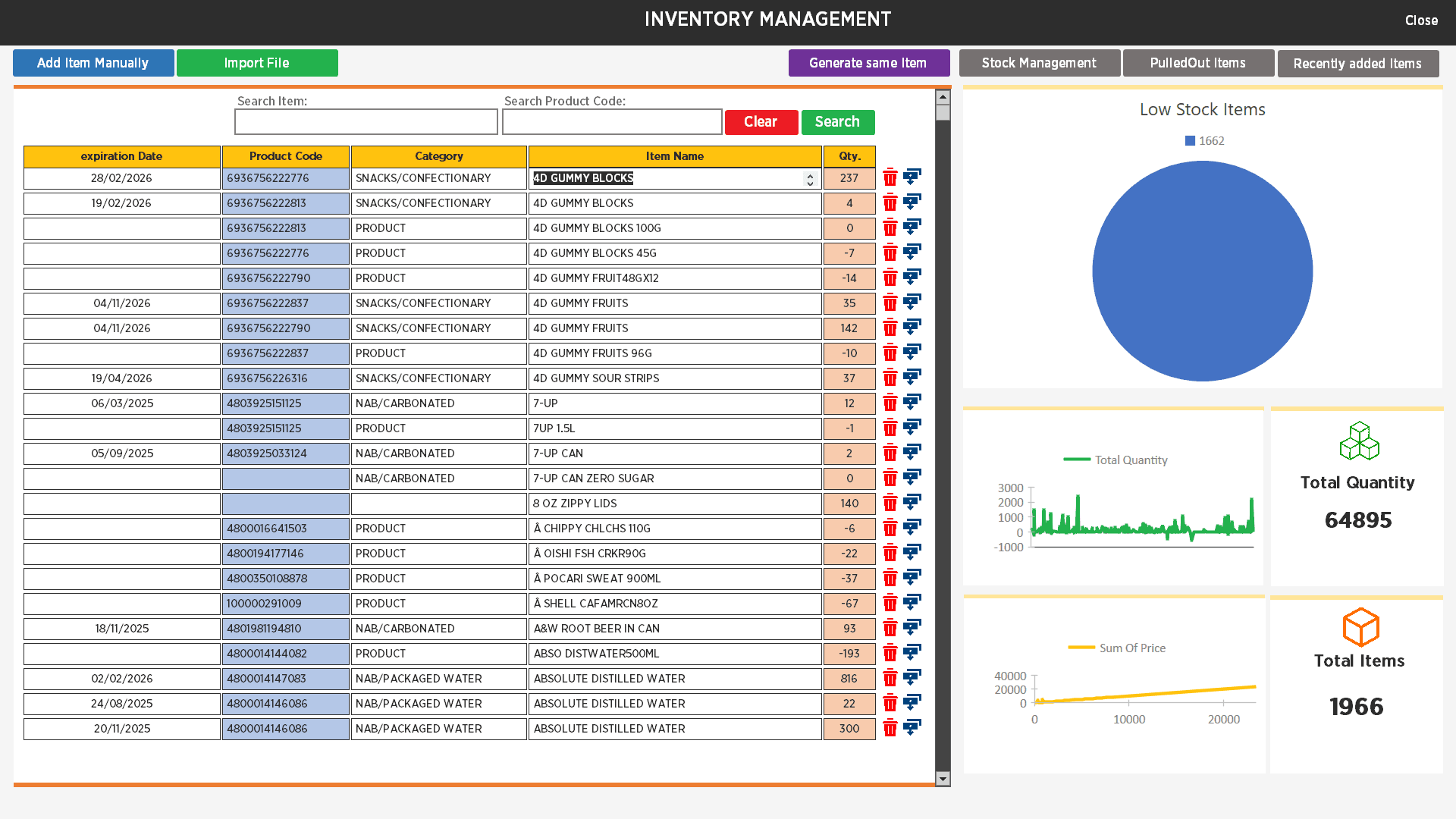The width and height of the screenshot is (1456, 819).
Task: Click the Import File button
Action: [x=257, y=63]
